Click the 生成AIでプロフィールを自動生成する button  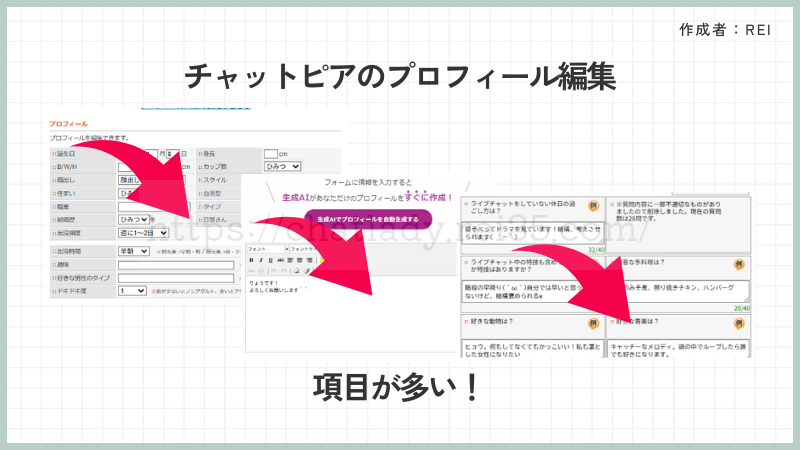368,219
